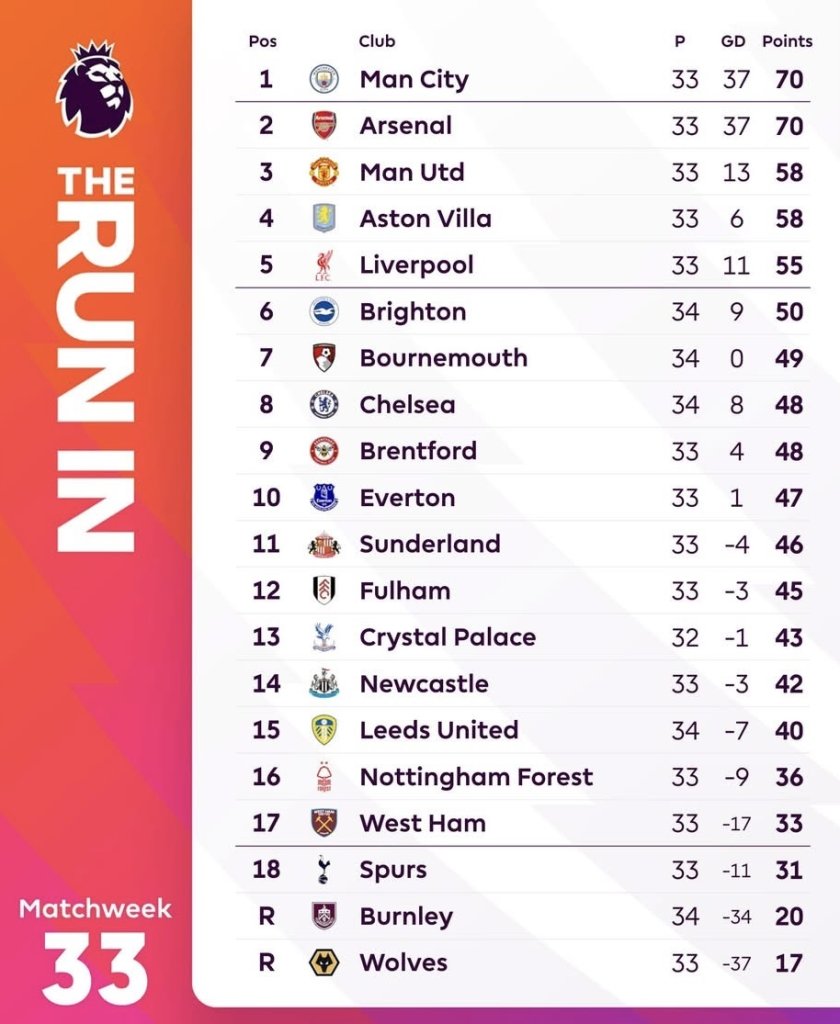The width and height of the screenshot is (840, 1024).
Task: Select the Spurs cockerel crest
Action: [323, 870]
